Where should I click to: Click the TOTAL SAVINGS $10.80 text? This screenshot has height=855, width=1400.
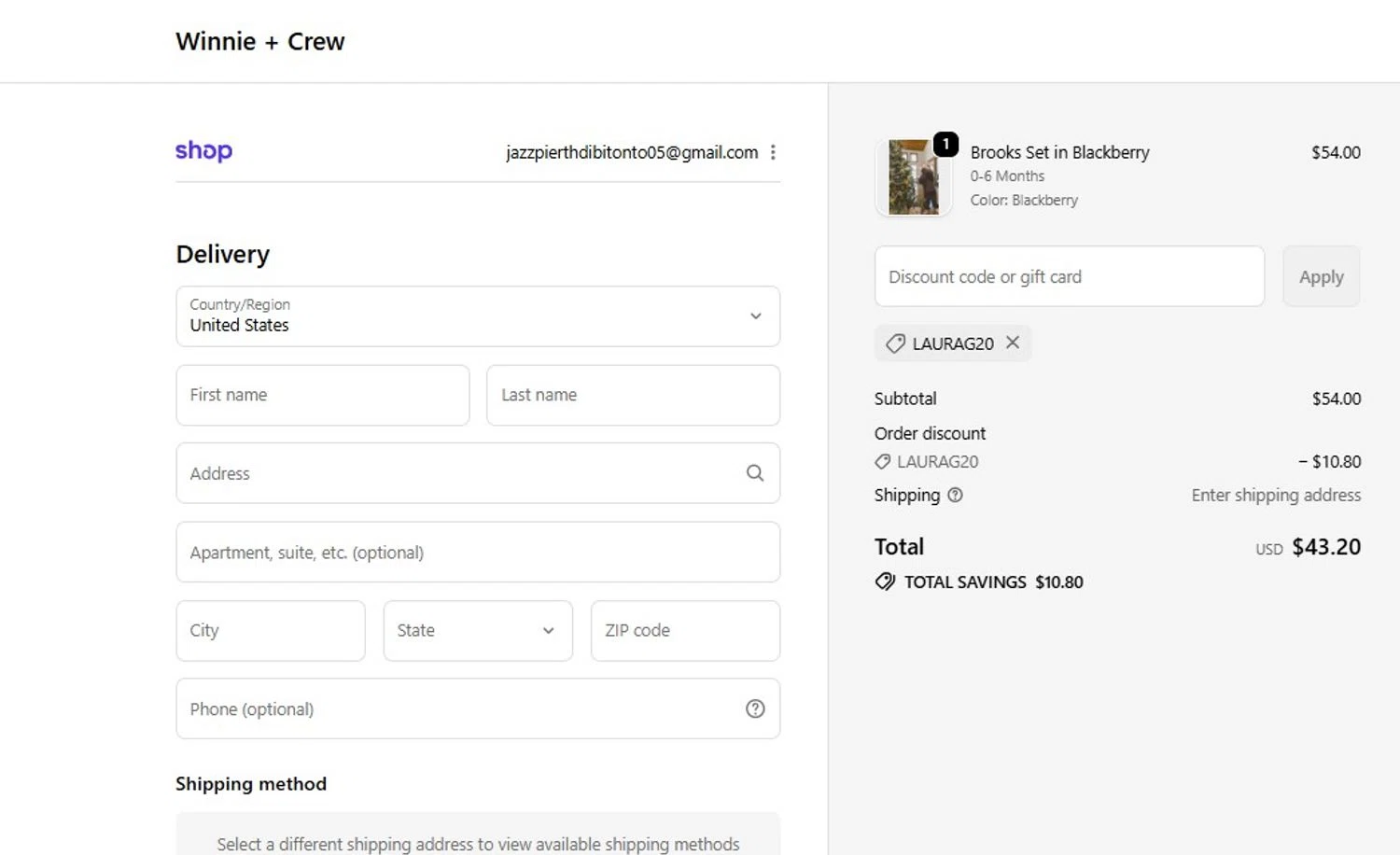994,582
